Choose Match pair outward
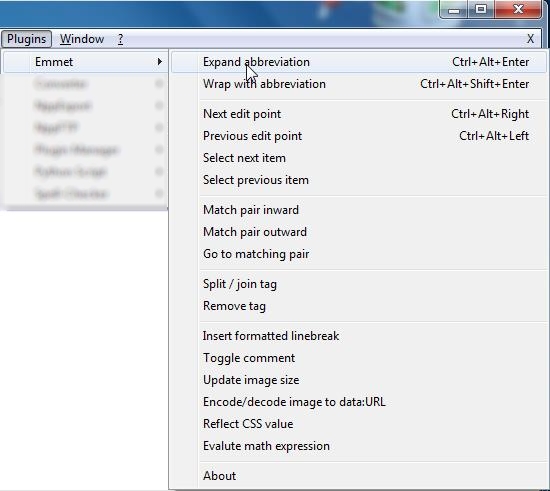The image size is (550, 491). click(358, 232)
